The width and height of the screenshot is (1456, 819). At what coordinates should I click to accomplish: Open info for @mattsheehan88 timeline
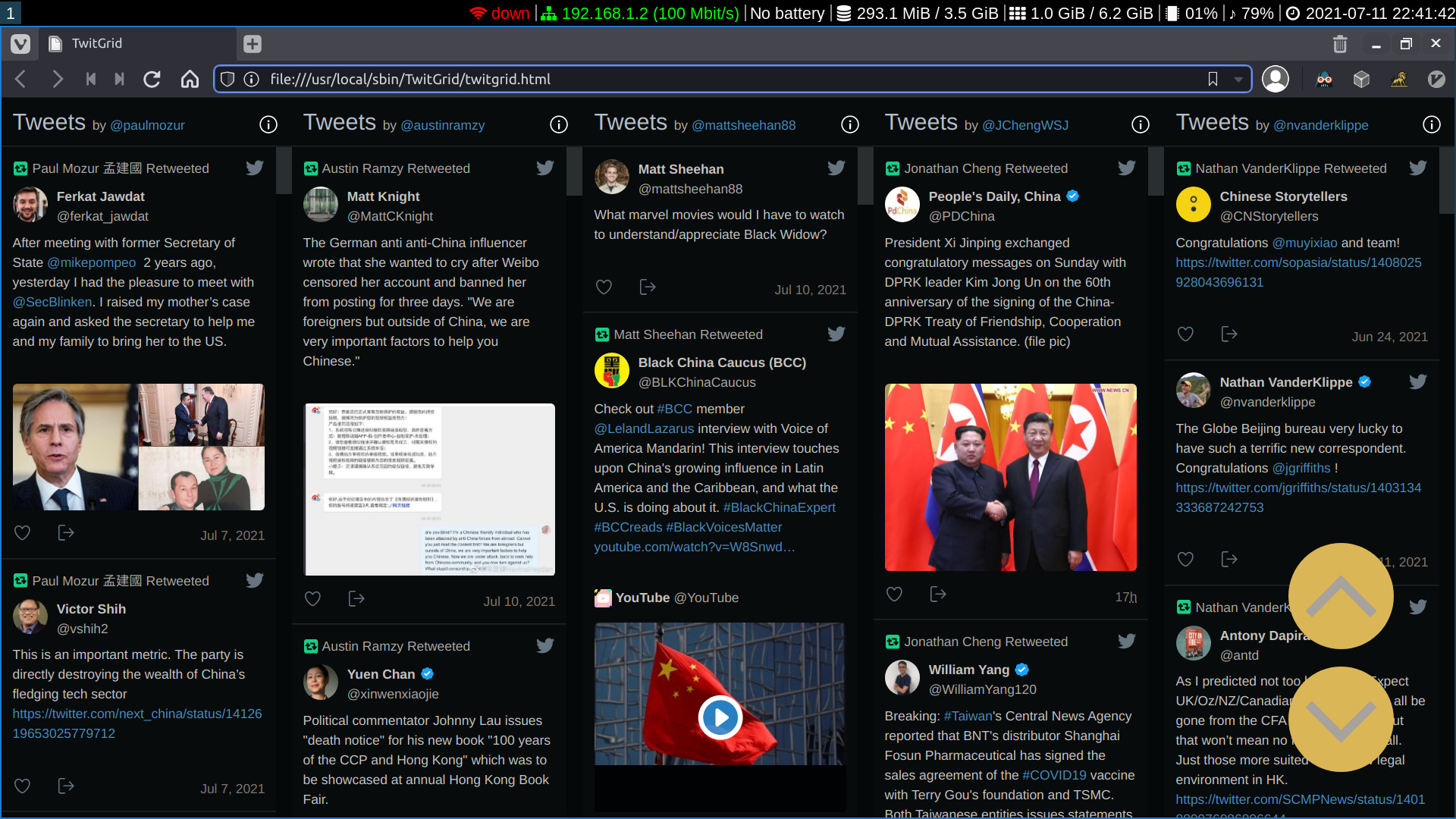[x=850, y=124]
